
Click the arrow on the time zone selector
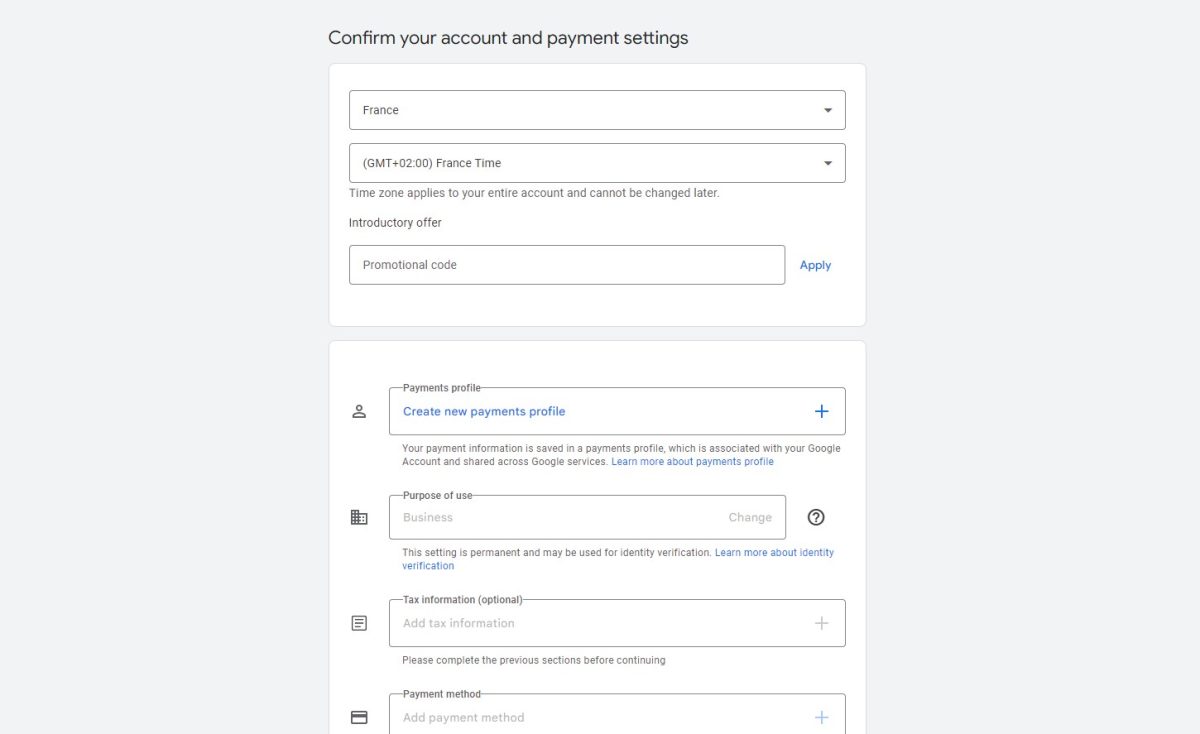click(x=828, y=163)
